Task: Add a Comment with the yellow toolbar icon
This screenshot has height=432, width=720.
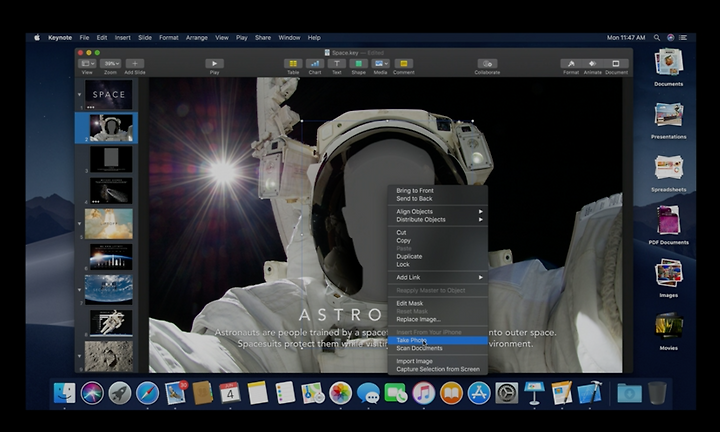Action: pos(404,64)
